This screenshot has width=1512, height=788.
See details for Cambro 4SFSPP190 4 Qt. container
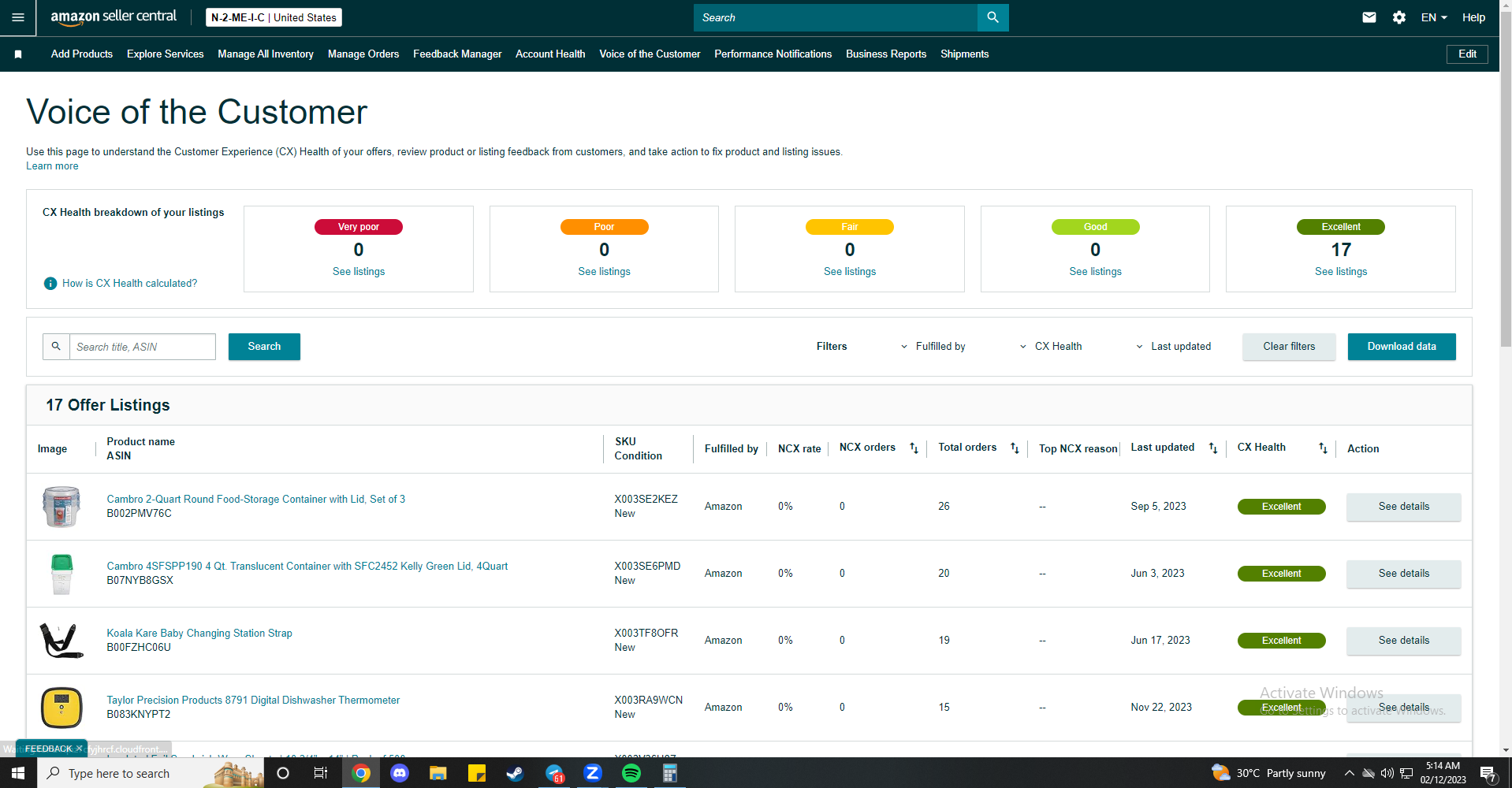coord(1403,574)
